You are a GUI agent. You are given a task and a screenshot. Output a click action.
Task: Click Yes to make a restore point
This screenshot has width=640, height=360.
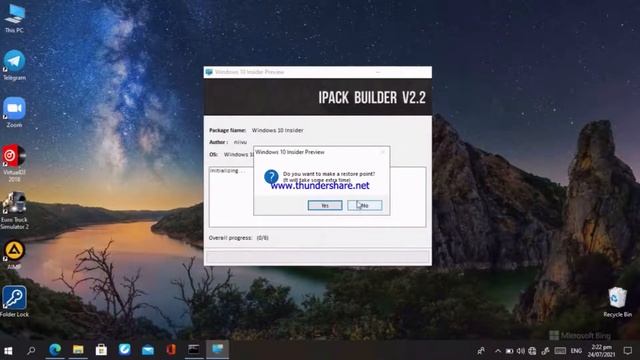click(325, 205)
